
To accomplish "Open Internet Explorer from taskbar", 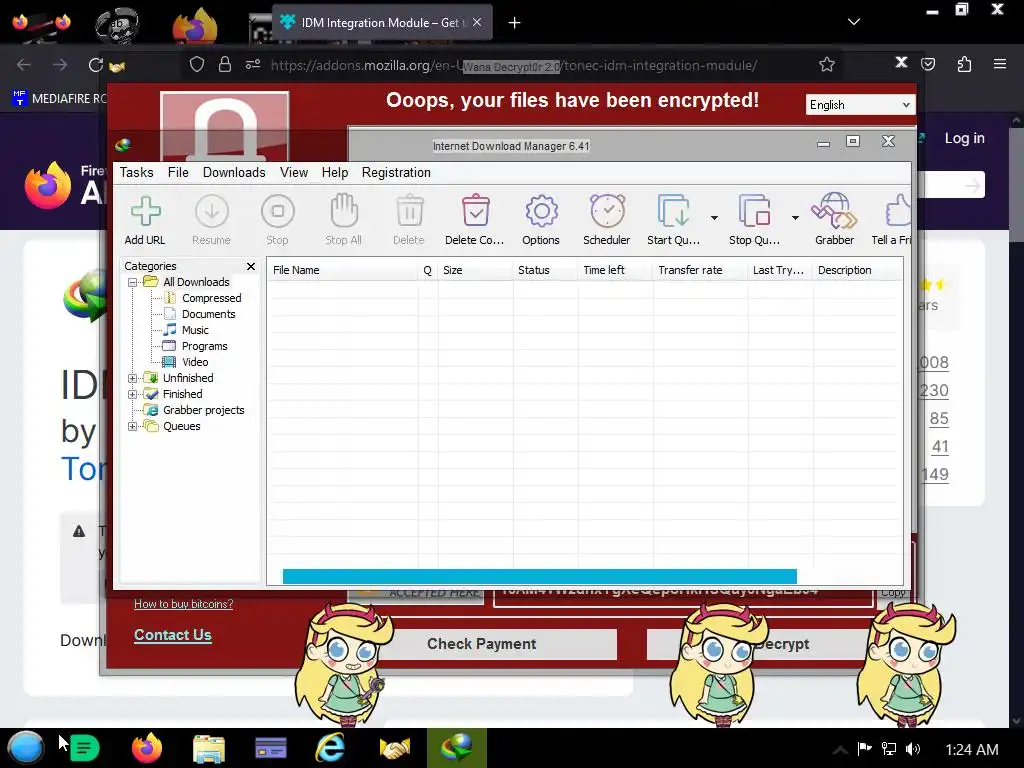I will coord(330,748).
